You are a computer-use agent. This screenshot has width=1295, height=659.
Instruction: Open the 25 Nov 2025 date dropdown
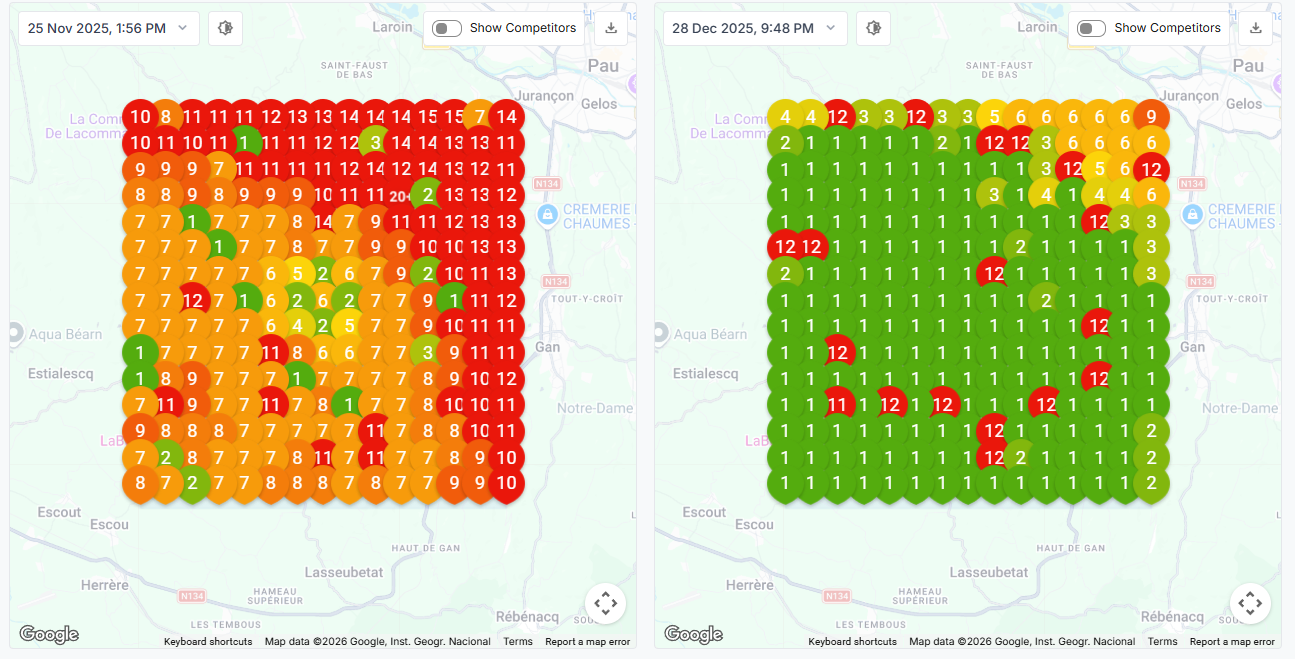107,28
